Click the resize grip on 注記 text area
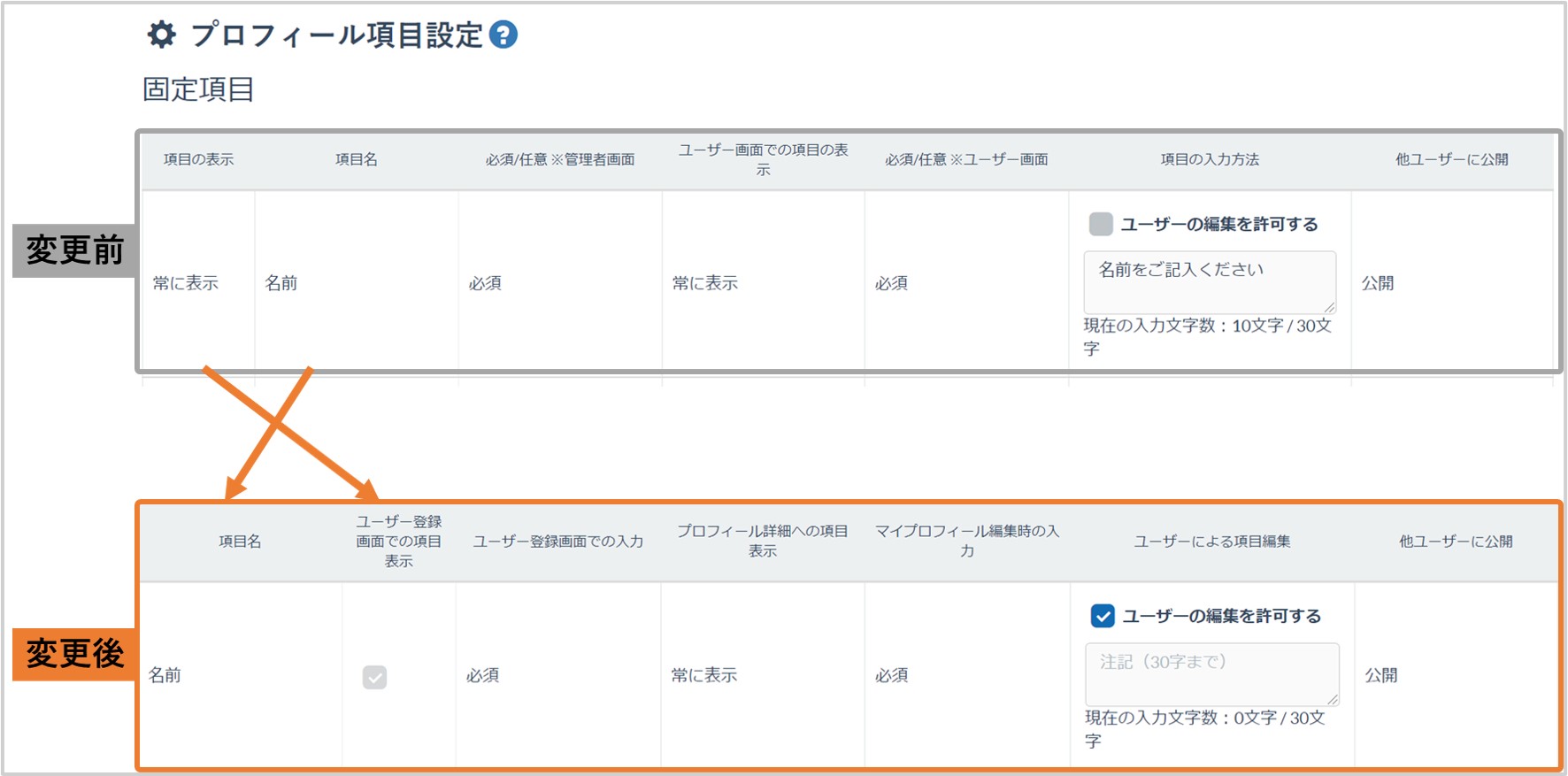 (1332, 699)
